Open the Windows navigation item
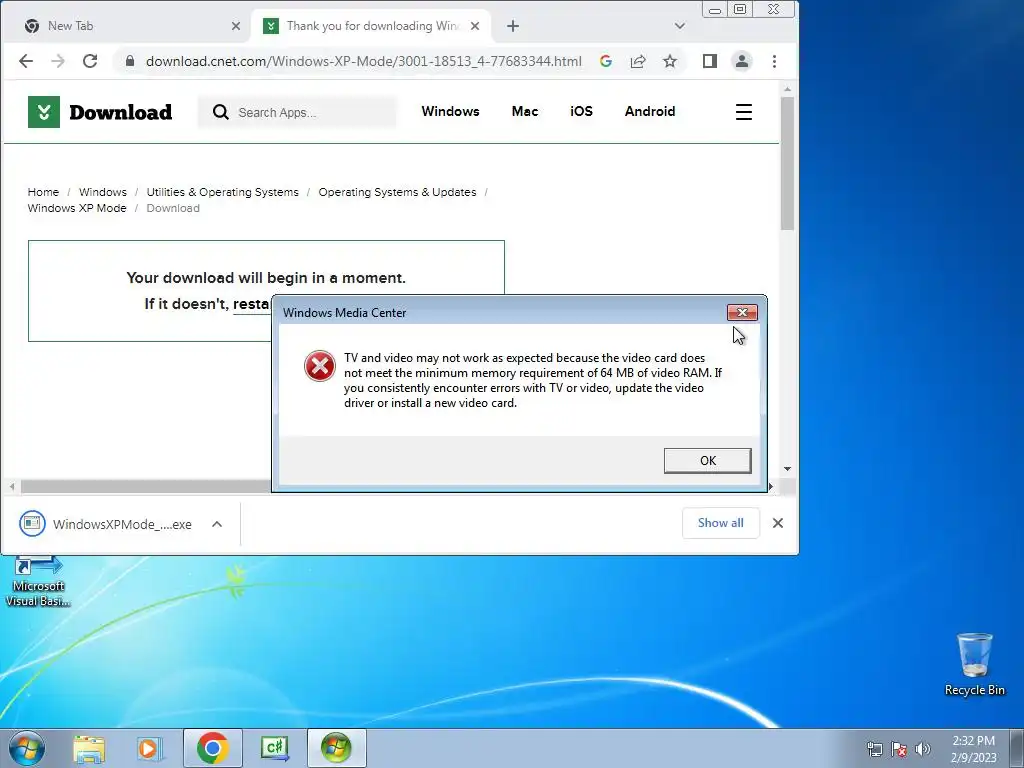Screen dimensions: 1024x768 tap(450, 112)
